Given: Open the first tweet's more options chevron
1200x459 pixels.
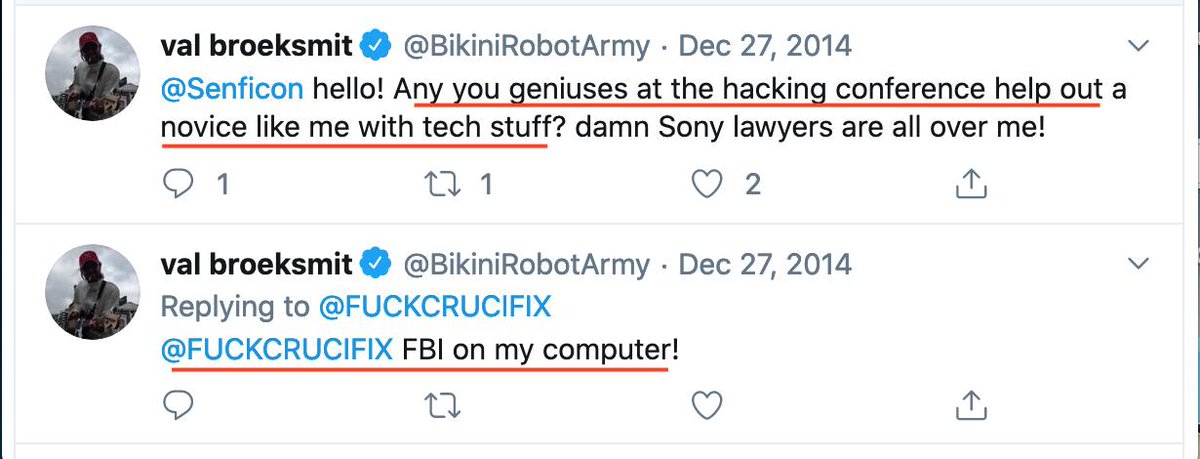Looking at the screenshot, I should pos(1138,46).
